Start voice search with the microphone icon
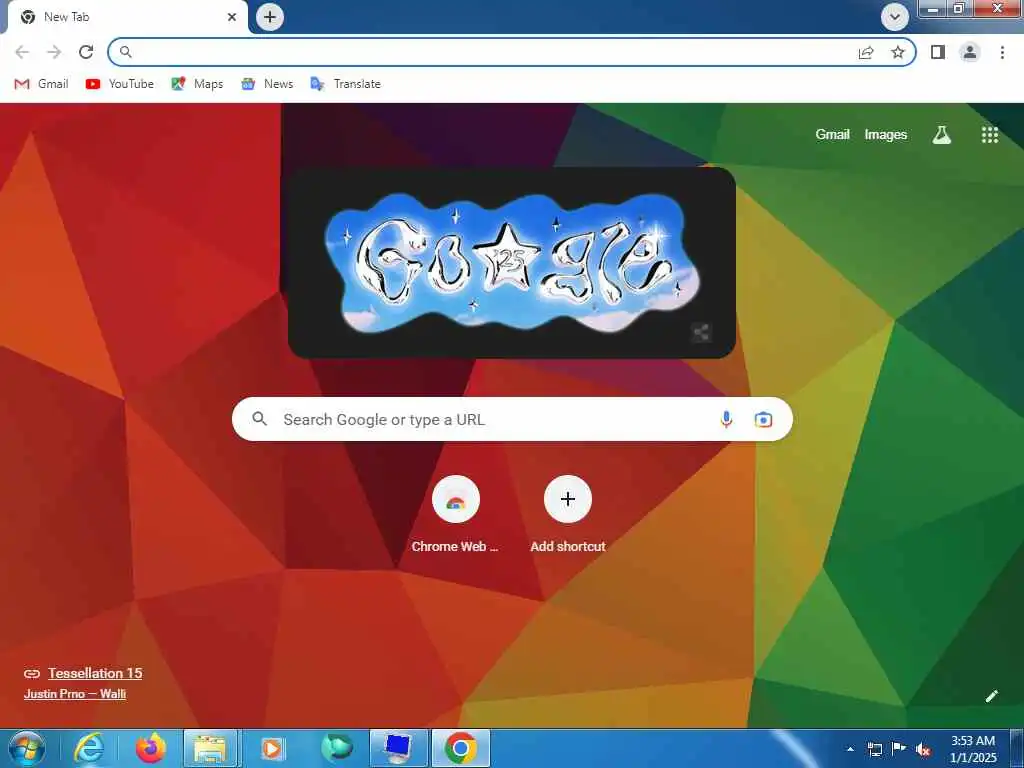Image resolution: width=1024 pixels, height=768 pixels. 726,419
